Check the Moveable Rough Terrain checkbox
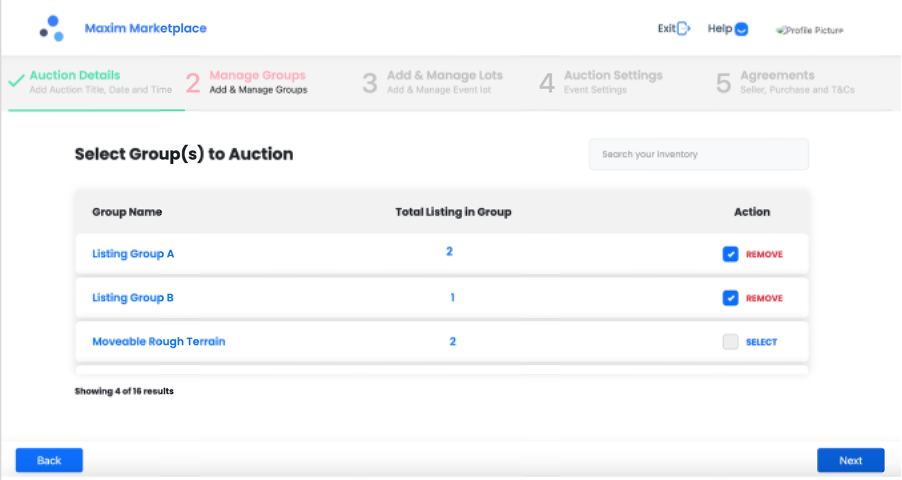 730,342
